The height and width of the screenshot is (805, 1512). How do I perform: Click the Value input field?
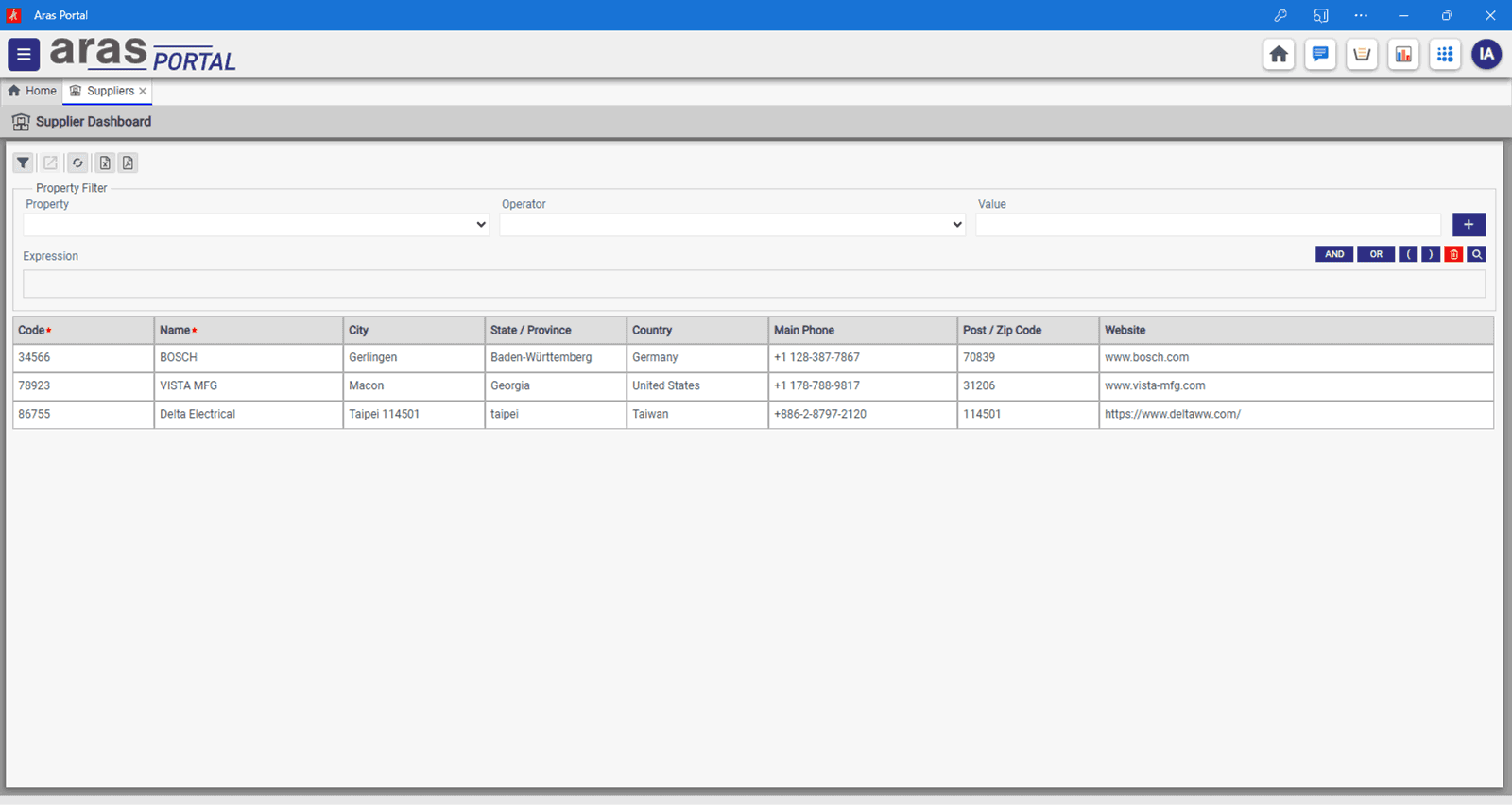click(1209, 225)
